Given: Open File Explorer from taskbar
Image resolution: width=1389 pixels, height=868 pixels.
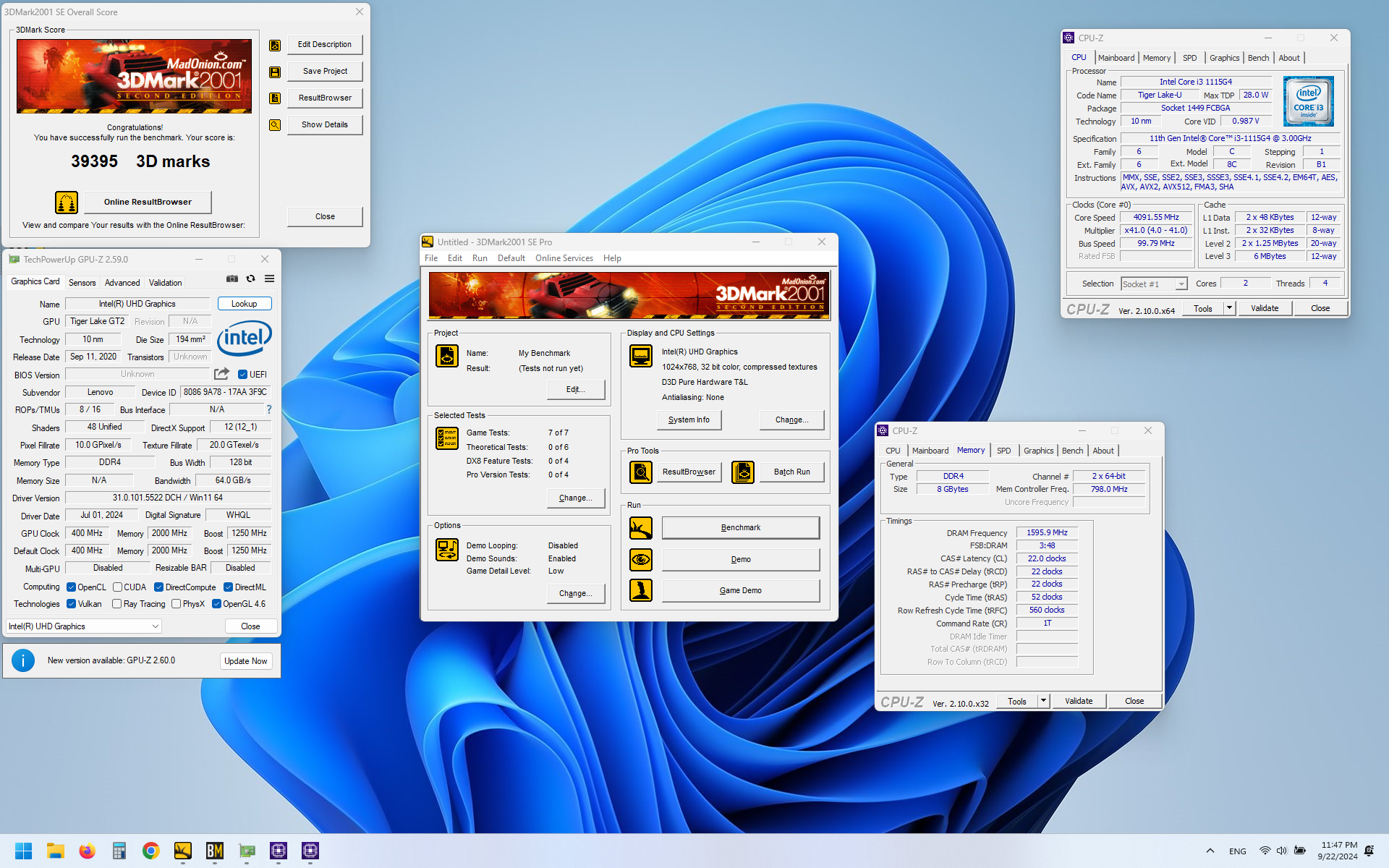Looking at the screenshot, I should point(56,851).
